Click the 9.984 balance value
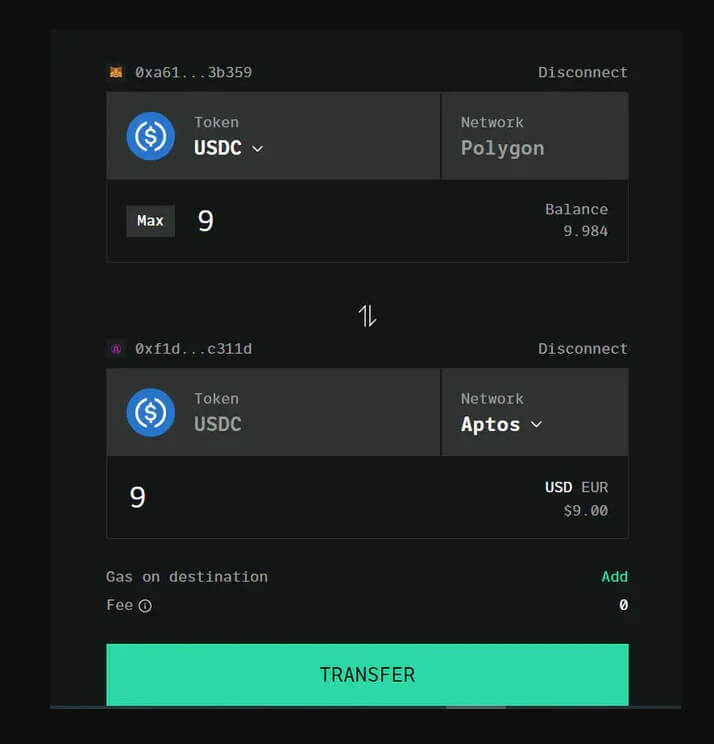714x744 pixels. pyautogui.click(x=585, y=231)
